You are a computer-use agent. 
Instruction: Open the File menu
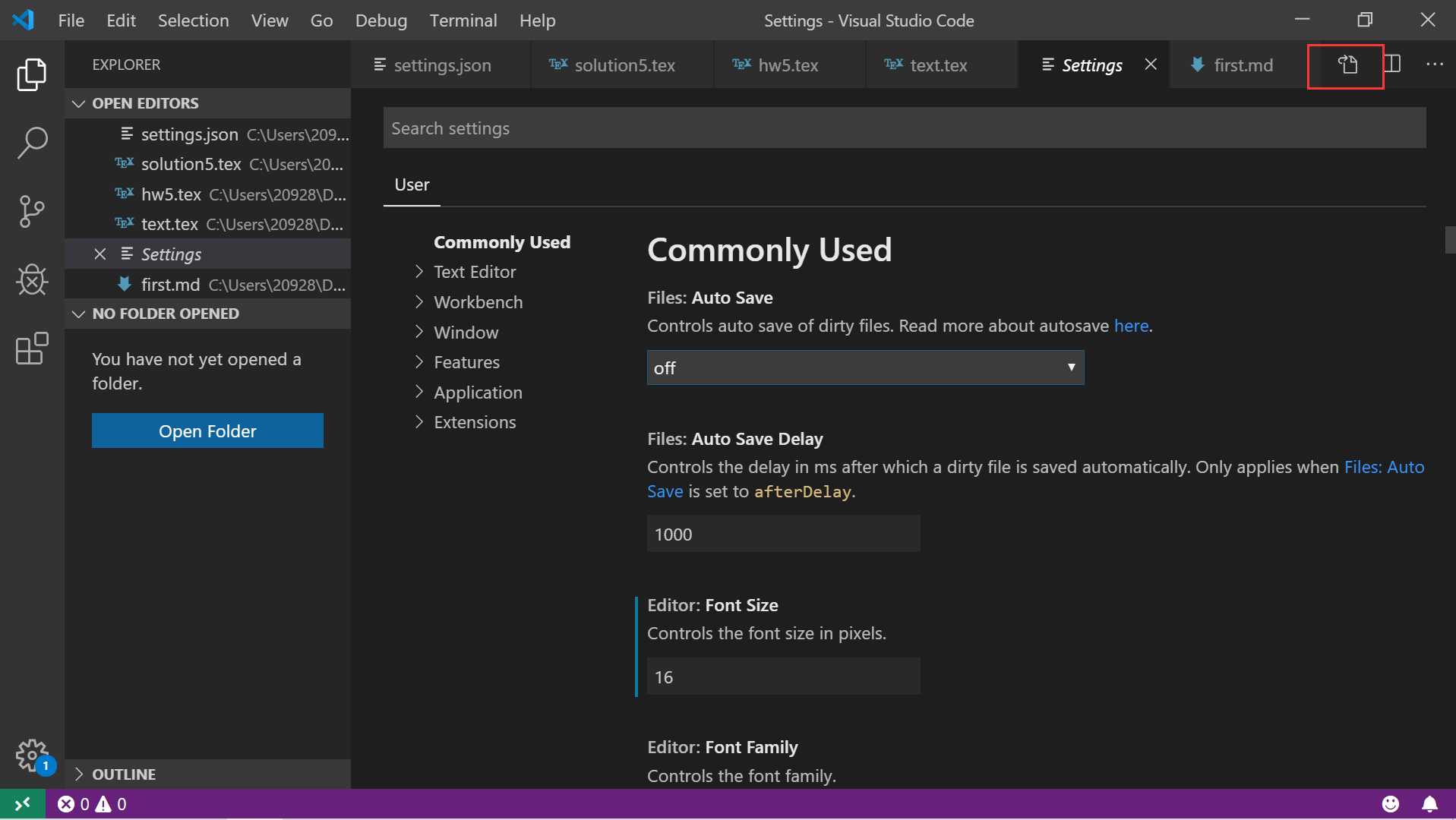click(71, 20)
